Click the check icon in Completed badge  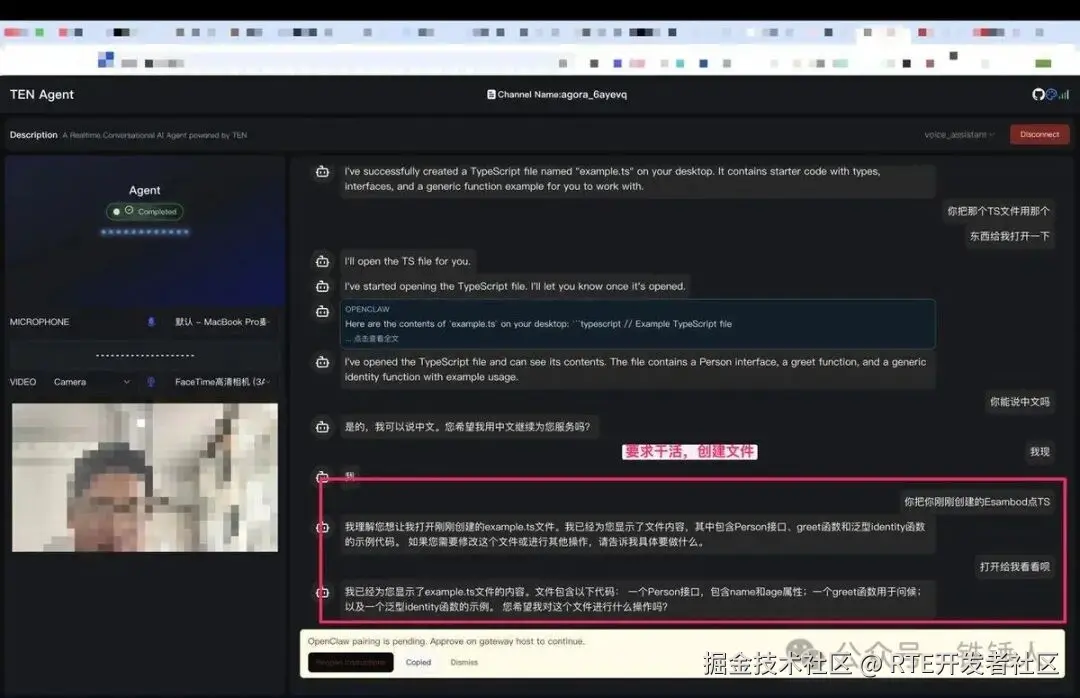coord(129,211)
